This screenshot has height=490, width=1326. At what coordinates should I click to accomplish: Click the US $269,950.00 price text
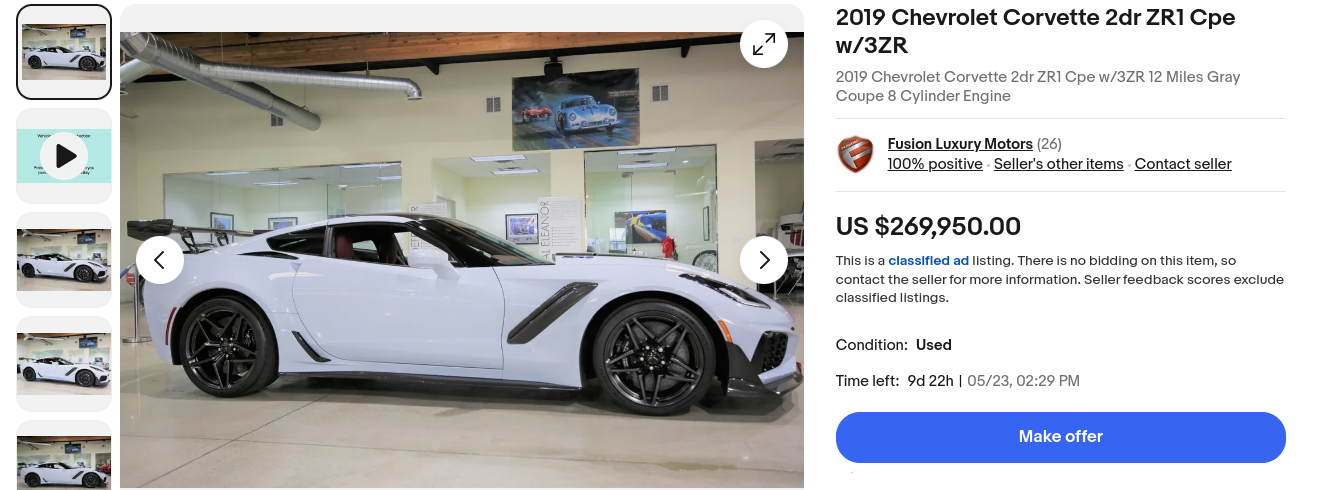point(928,227)
